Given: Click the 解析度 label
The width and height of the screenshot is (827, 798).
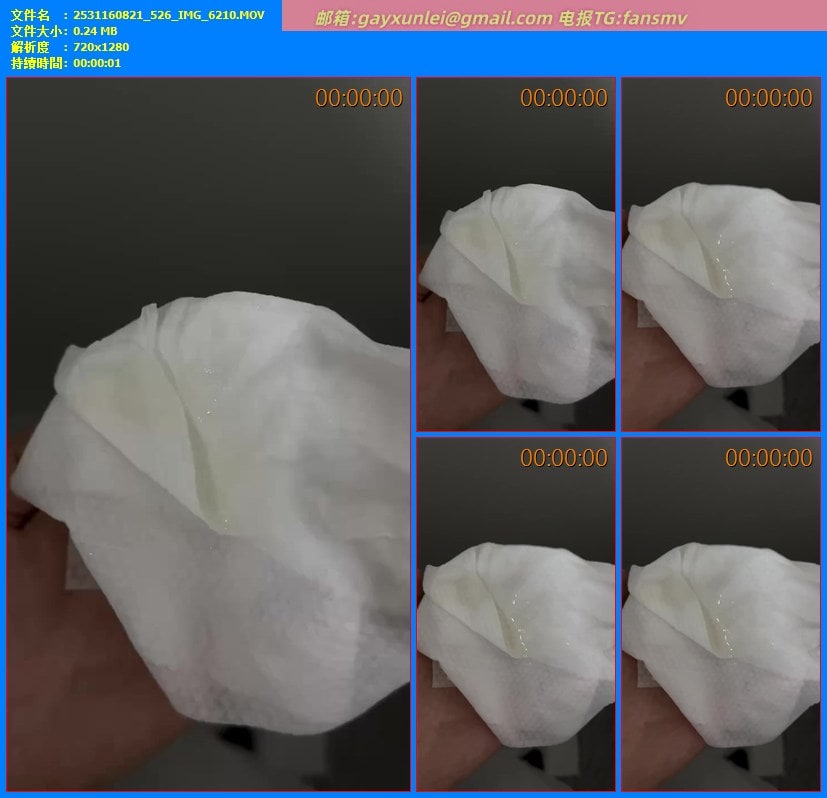Looking at the screenshot, I should pyautogui.click(x=30, y=47).
